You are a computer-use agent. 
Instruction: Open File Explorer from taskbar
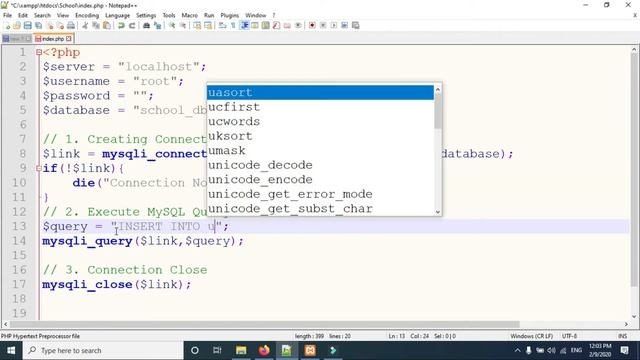pos(241,351)
